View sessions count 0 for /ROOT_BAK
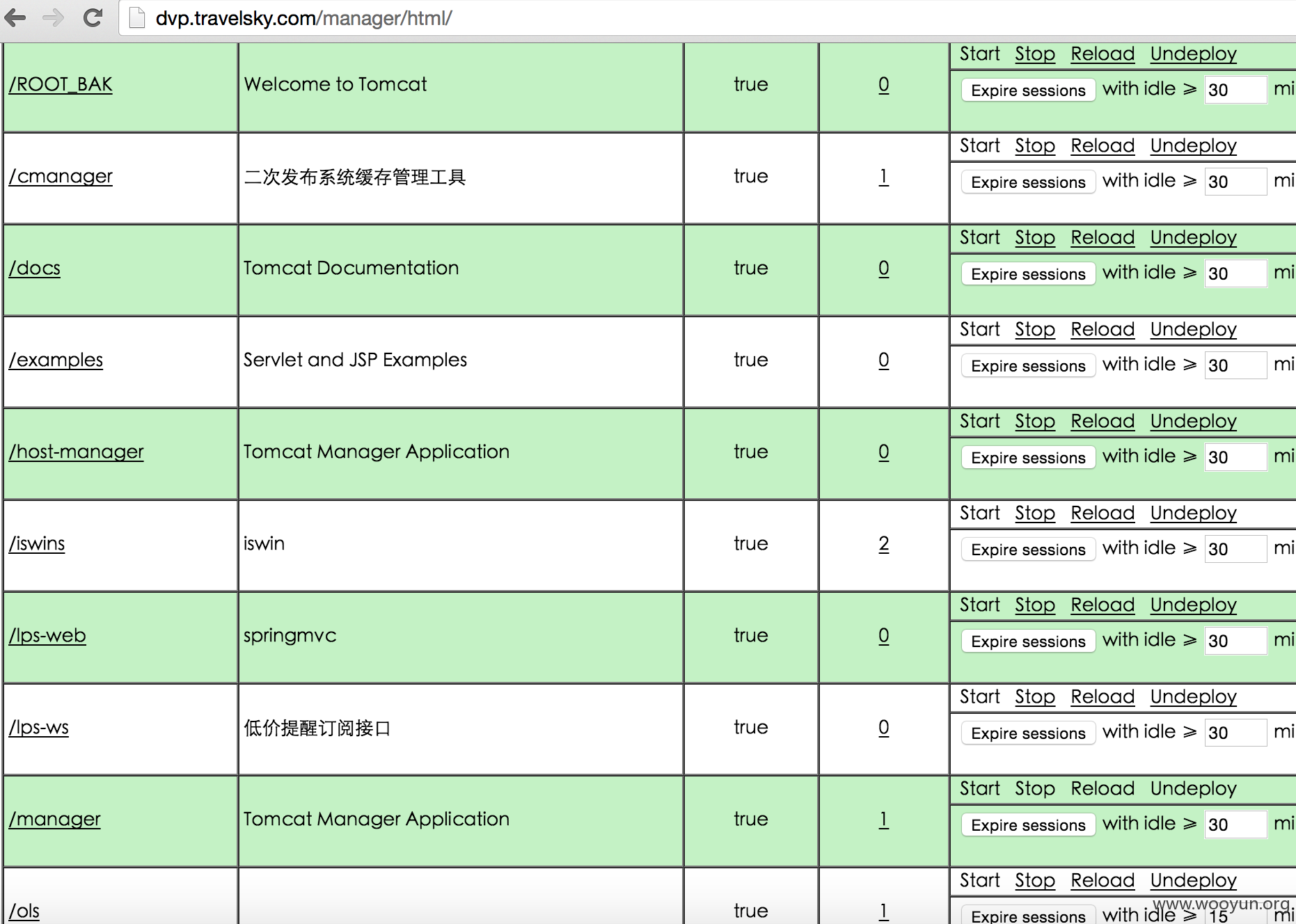This screenshot has width=1296, height=924. tap(884, 84)
